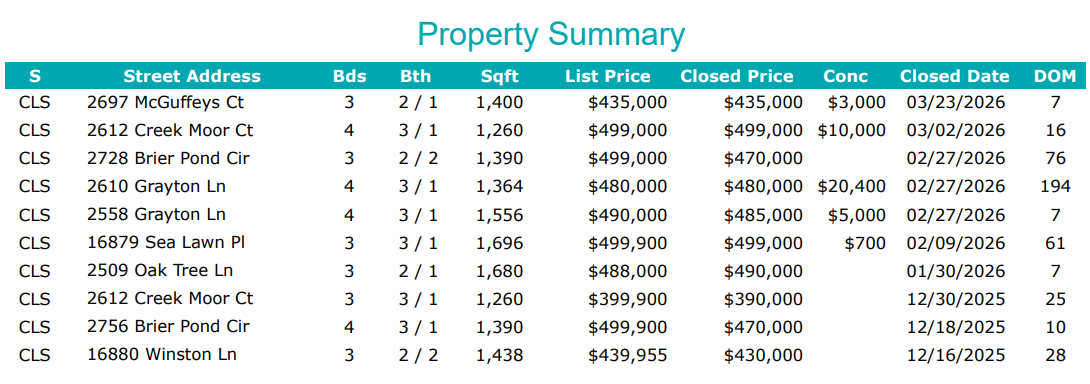Image resolution: width=1090 pixels, height=384 pixels.
Task: Click the Closed Date column header
Action: pyautogui.click(x=954, y=76)
